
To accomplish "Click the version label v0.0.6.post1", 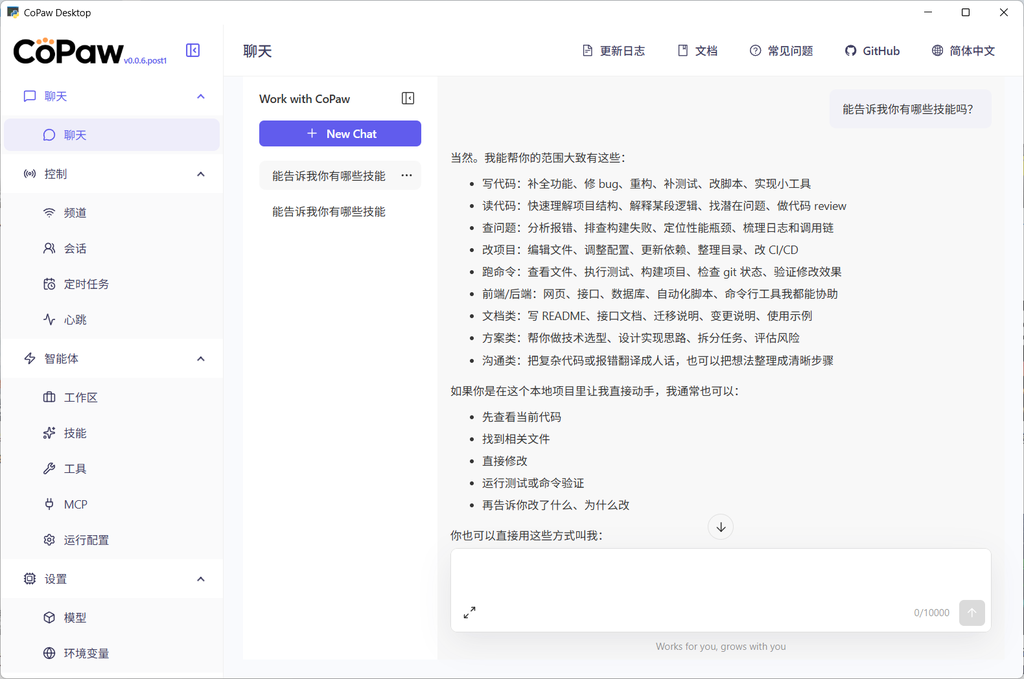I will (145, 61).
